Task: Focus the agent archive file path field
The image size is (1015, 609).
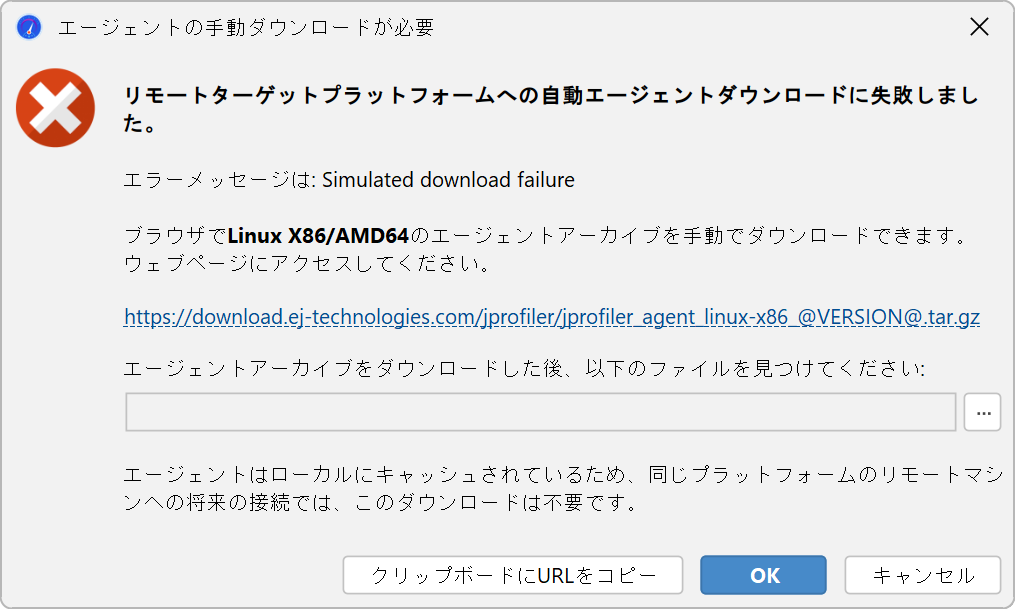Action: coord(541,412)
